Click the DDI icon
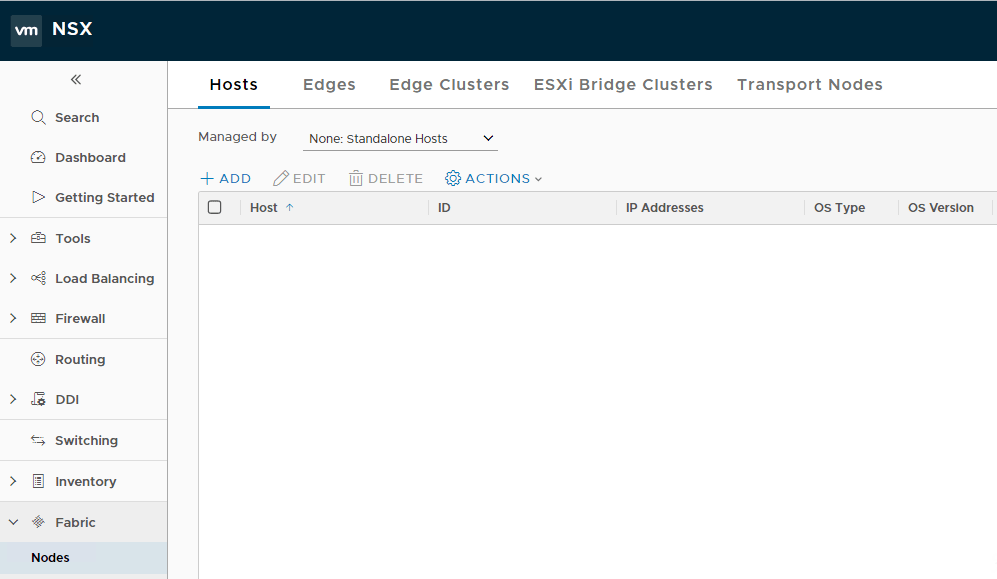The height and width of the screenshot is (579, 997). (x=38, y=399)
